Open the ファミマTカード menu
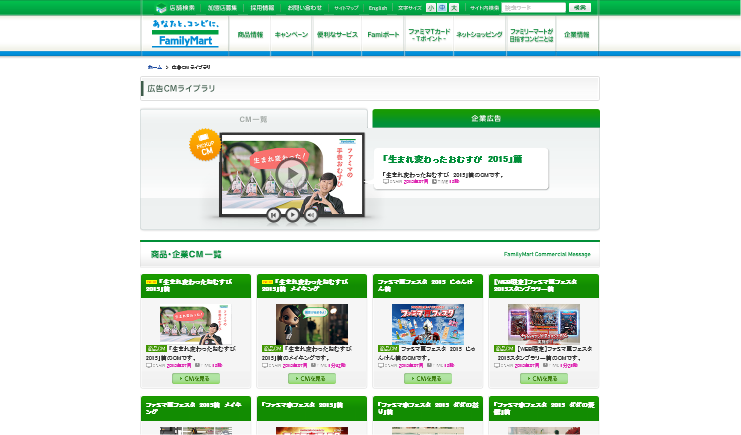The height and width of the screenshot is (435, 741). pyautogui.click(x=429, y=35)
